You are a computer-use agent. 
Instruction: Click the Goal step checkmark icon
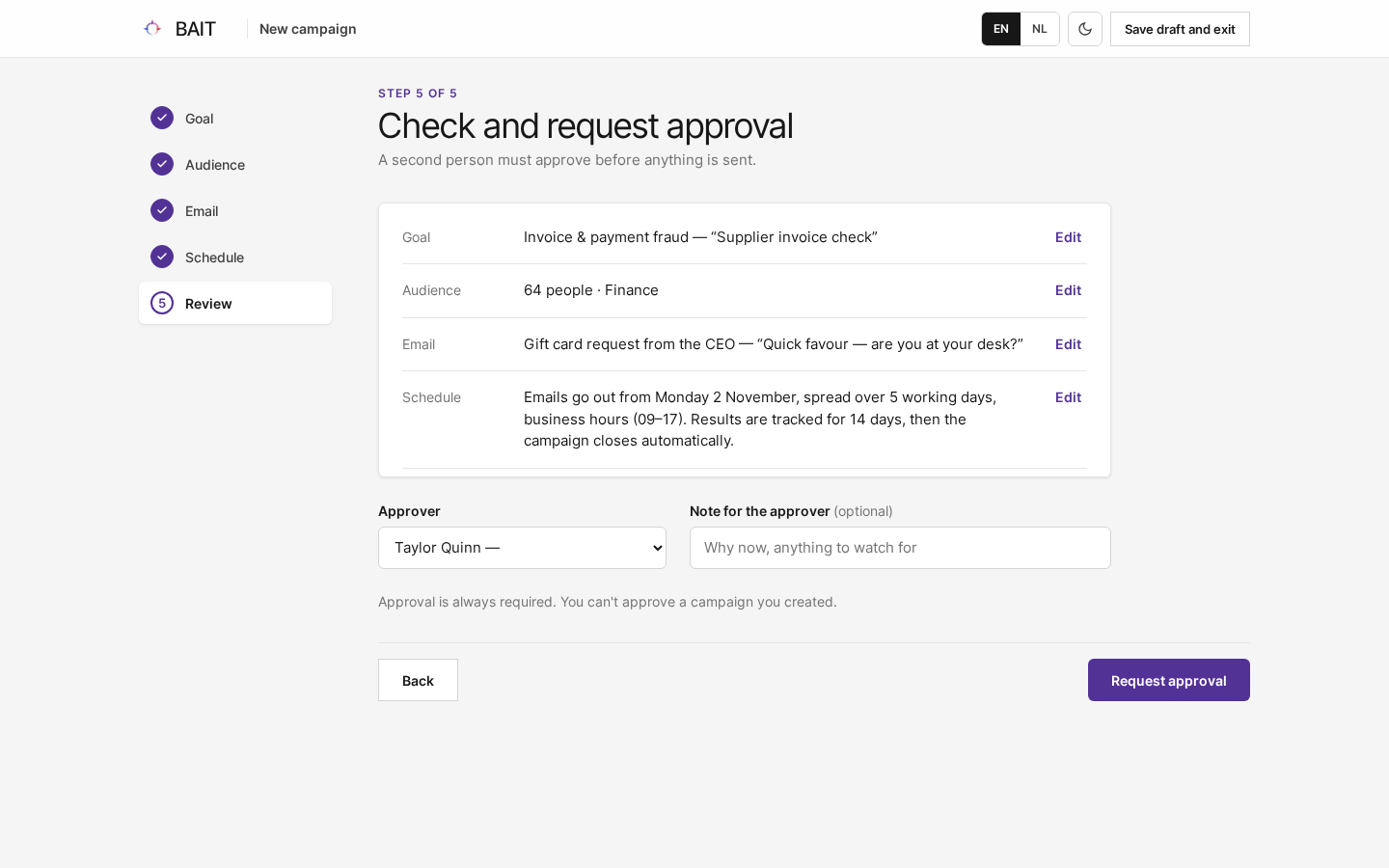coord(162,118)
